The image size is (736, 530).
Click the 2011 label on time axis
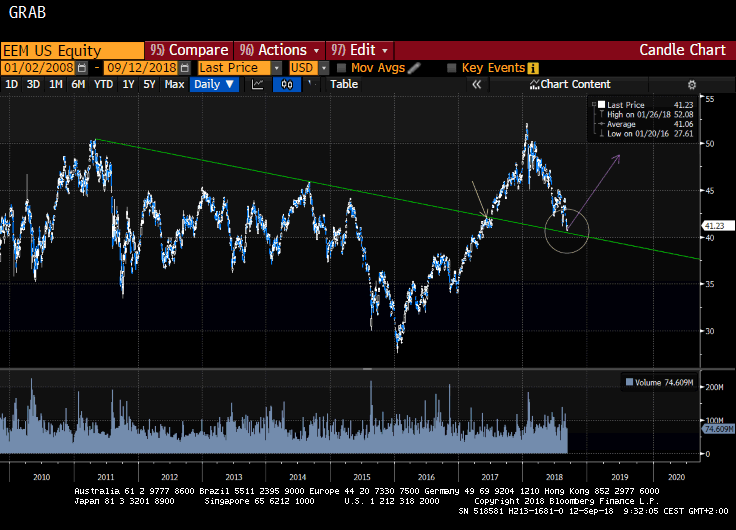point(106,477)
